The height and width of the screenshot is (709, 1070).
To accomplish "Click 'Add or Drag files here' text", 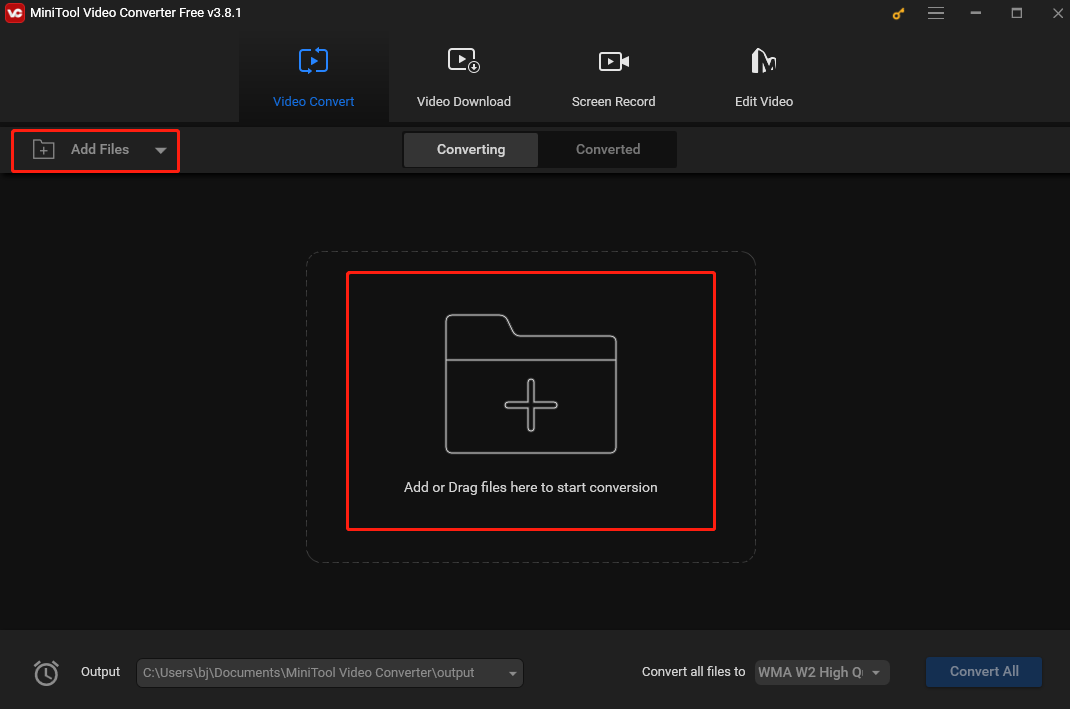I will (x=530, y=487).
